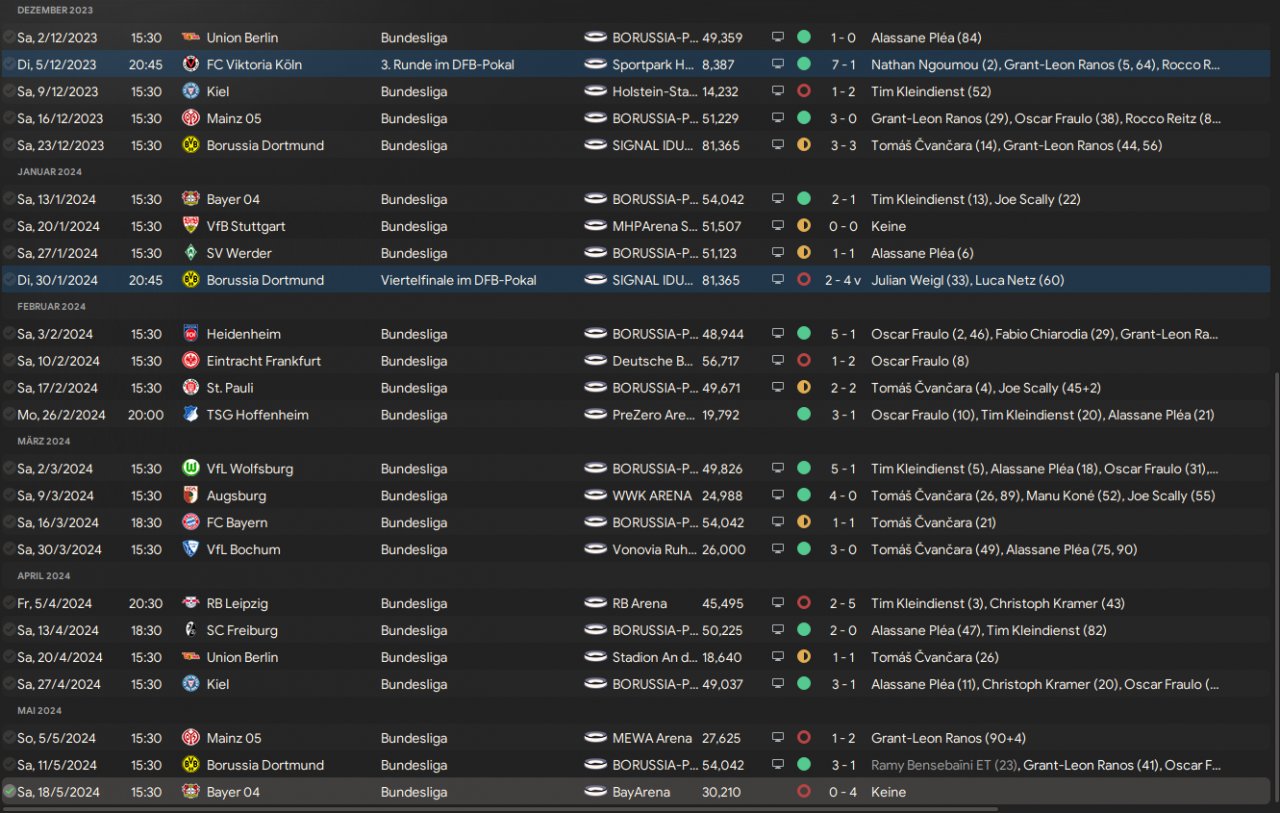Image resolution: width=1280 pixels, height=813 pixels.
Task: Click the 2 - 5 score against RB Leipzig
Action: click(x=844, y=605)
